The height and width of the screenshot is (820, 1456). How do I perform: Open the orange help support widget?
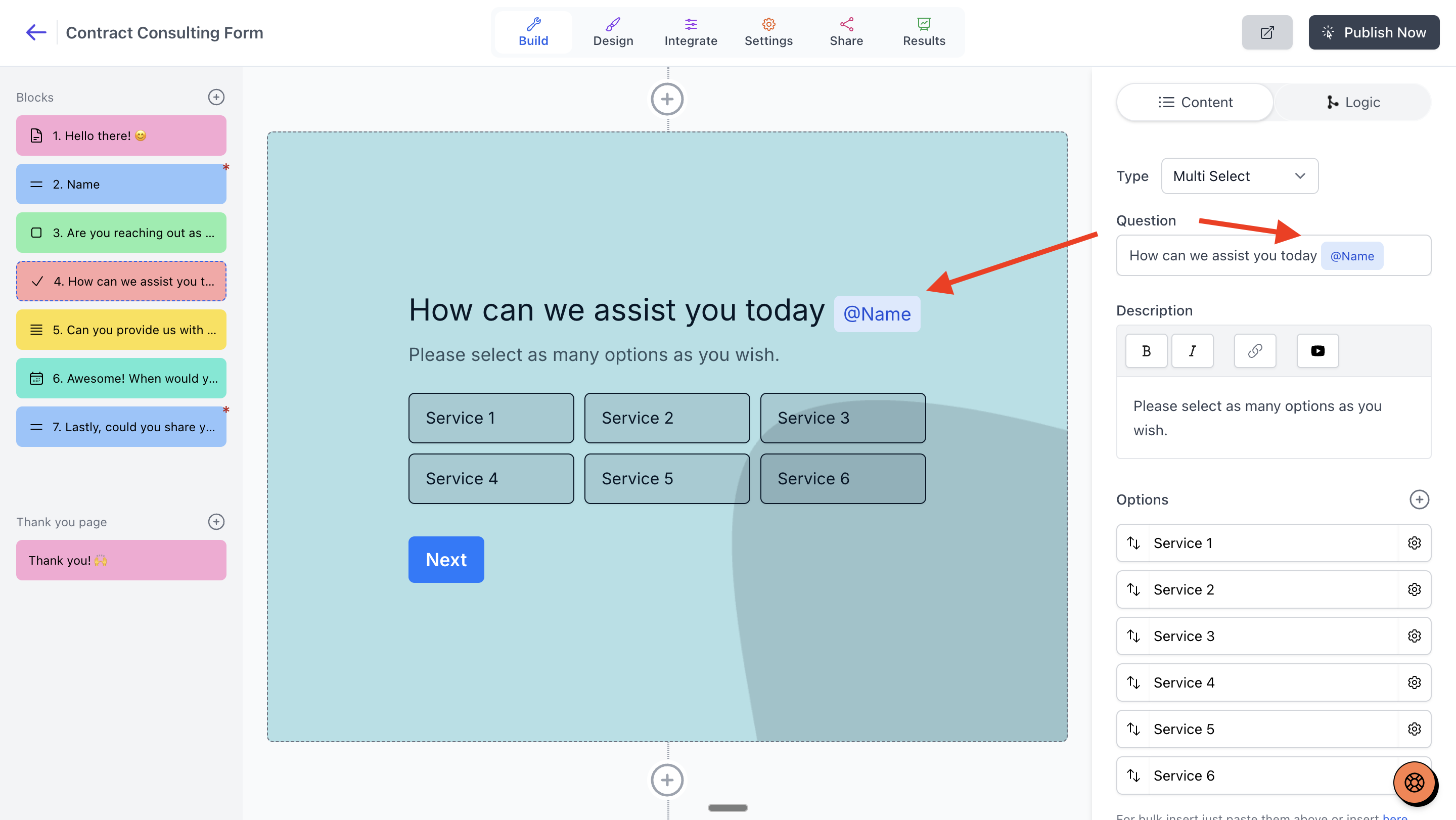point(1414,783)
